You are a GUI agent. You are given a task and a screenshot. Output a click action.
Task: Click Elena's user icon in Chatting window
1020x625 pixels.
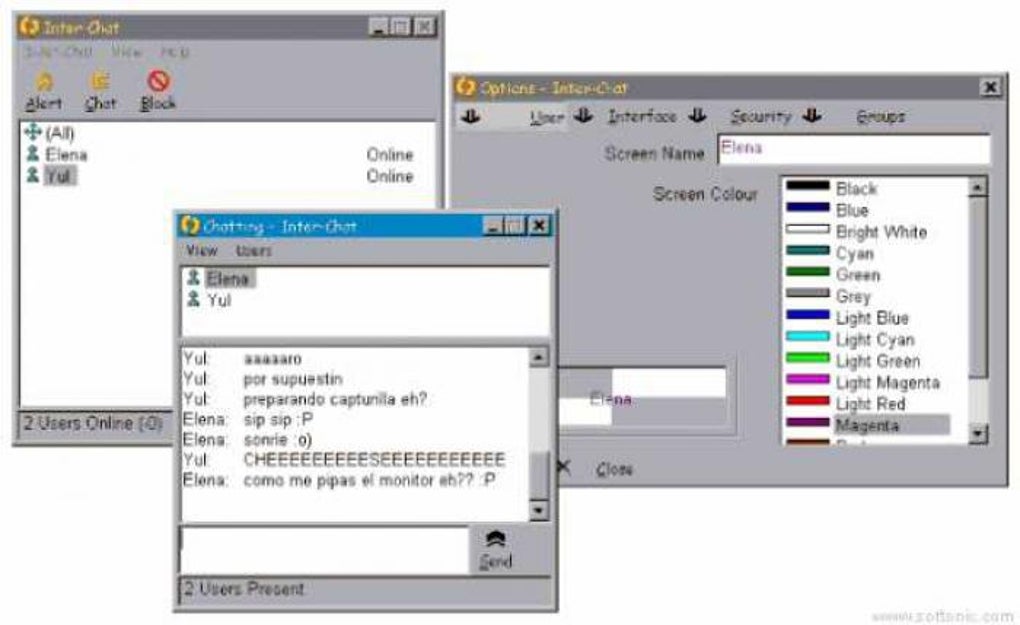[193, 278]
